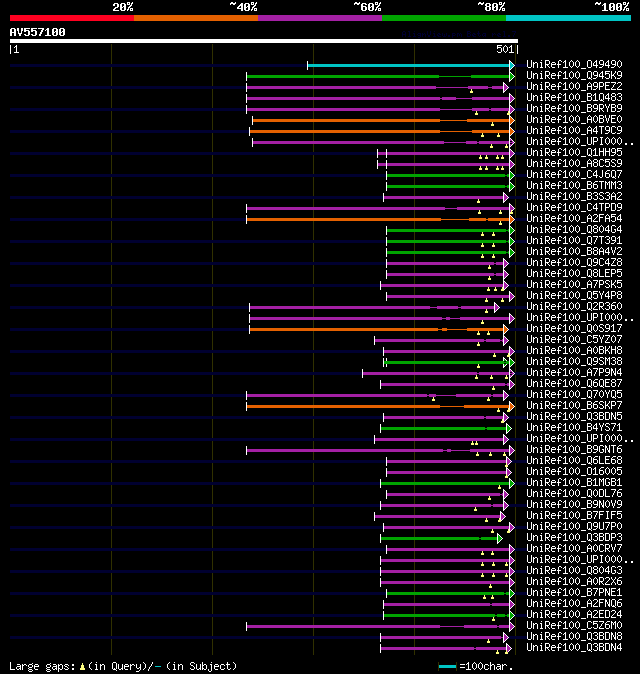
Task: Click the arrowhead ending the B6SKP7 alignment
Action: click(512, 407)
